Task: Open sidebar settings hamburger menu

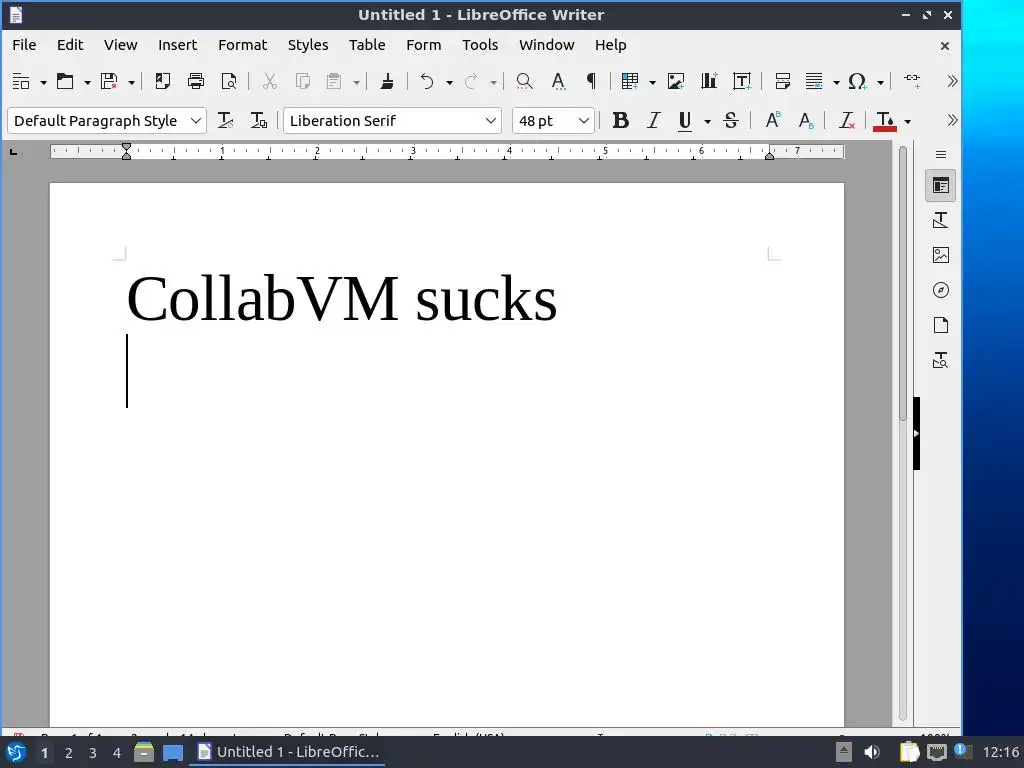Action: (x=940, y=155)
